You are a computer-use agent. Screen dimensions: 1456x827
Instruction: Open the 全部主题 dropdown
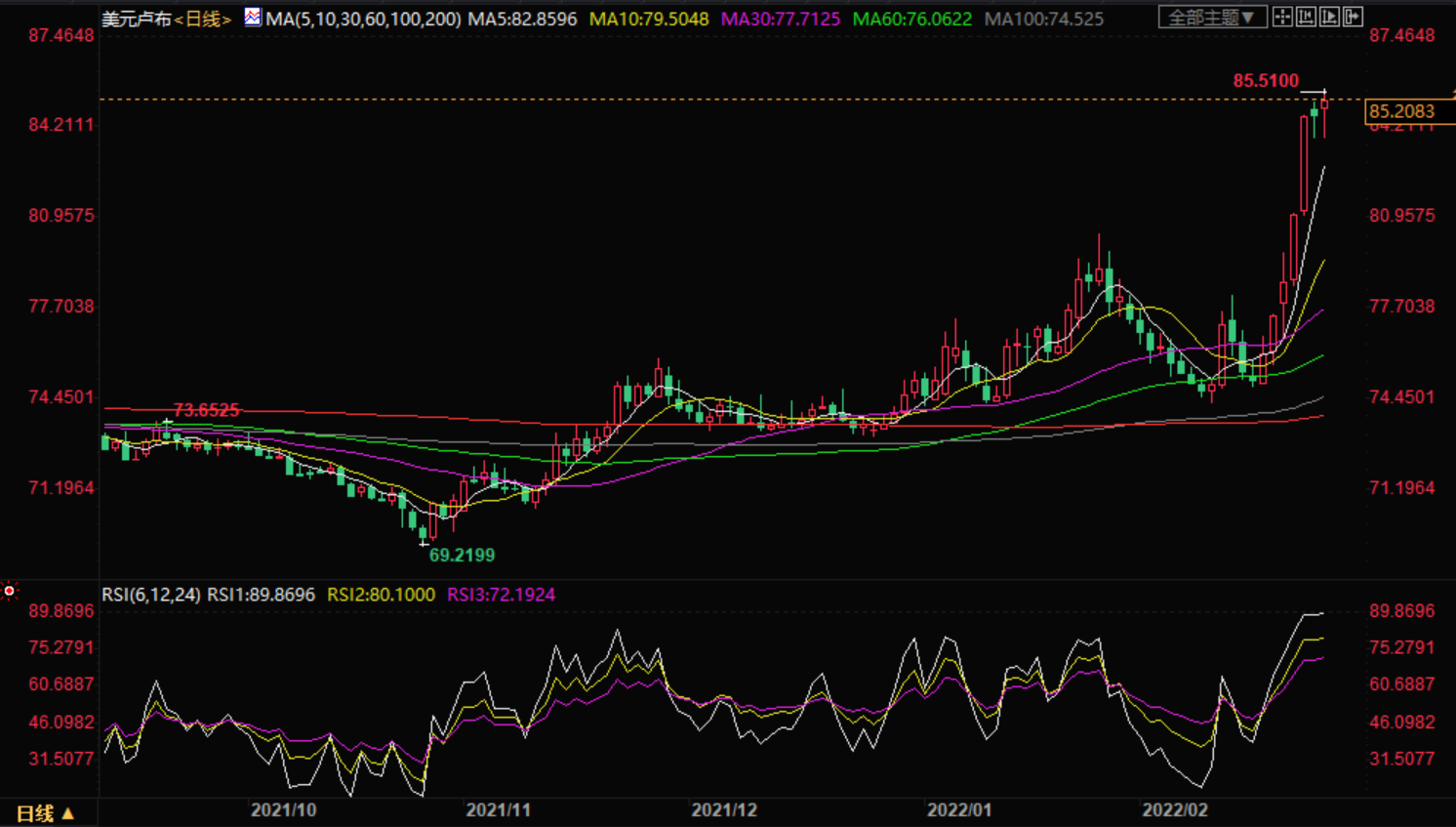point(1212,17)
